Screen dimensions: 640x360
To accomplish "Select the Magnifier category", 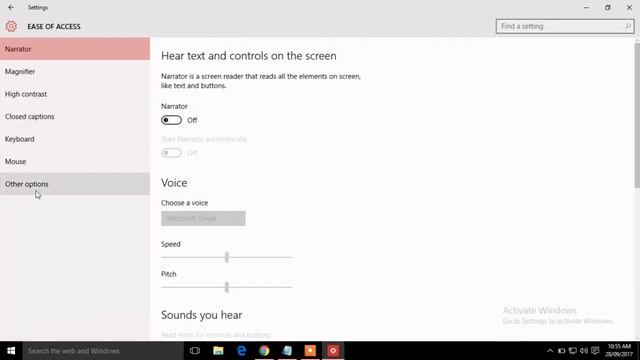I will click(75, 71).
